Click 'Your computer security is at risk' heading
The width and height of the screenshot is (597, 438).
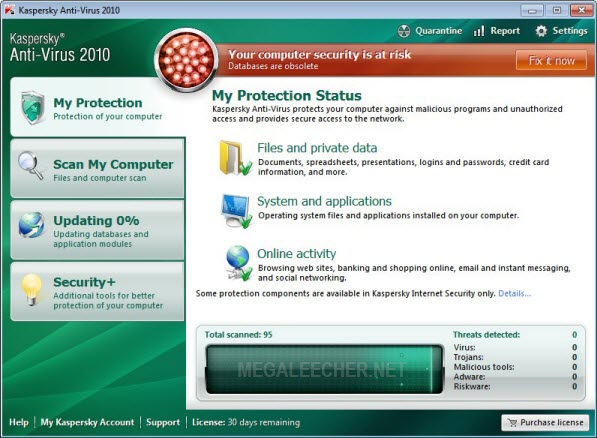click(319, 54)
